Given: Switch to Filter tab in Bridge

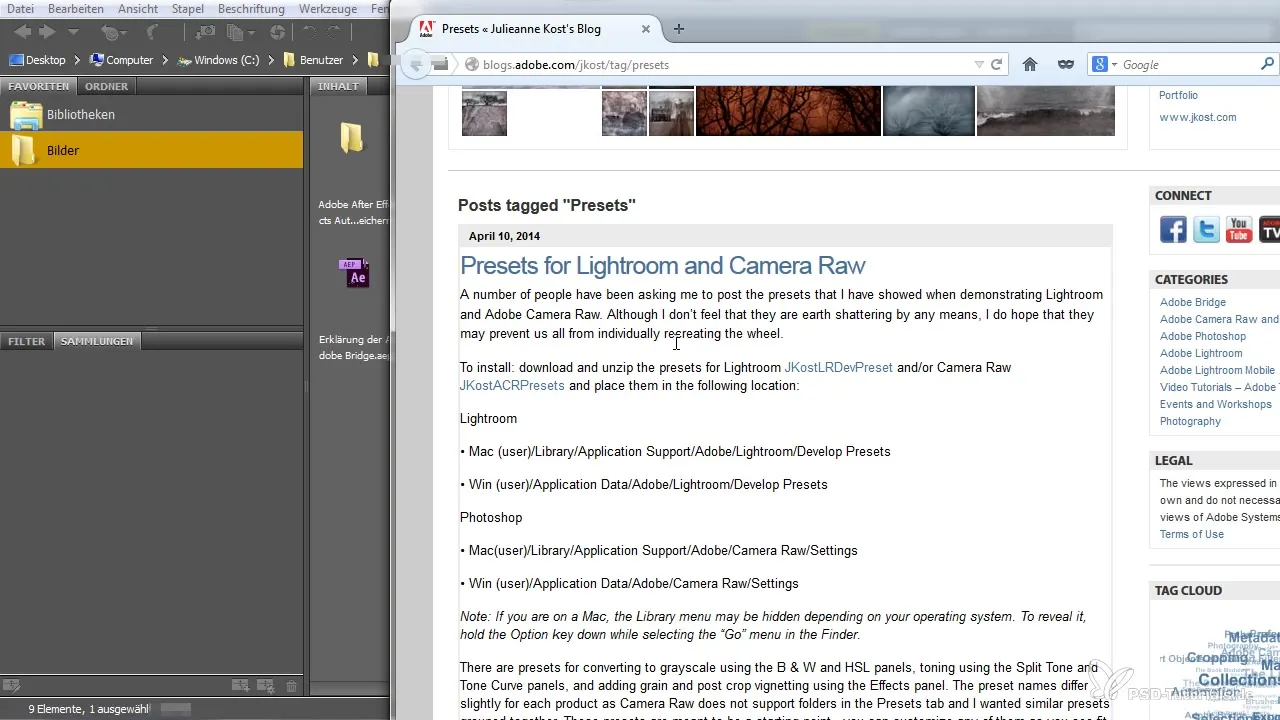Looking at the screenshot, I should pos(27,341).
